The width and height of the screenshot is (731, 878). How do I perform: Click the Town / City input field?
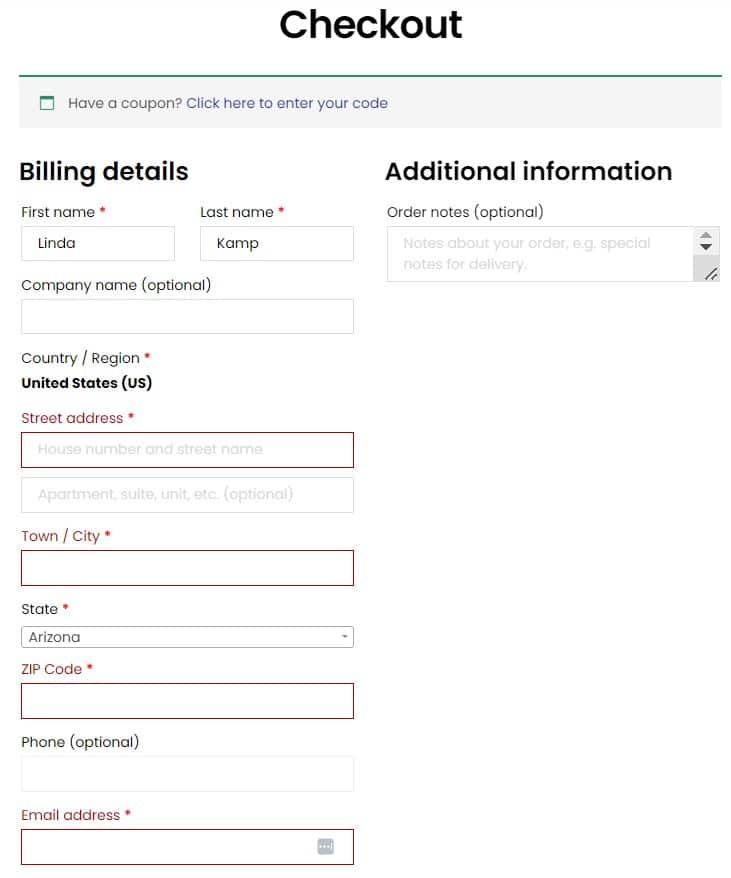pos(187,568)
